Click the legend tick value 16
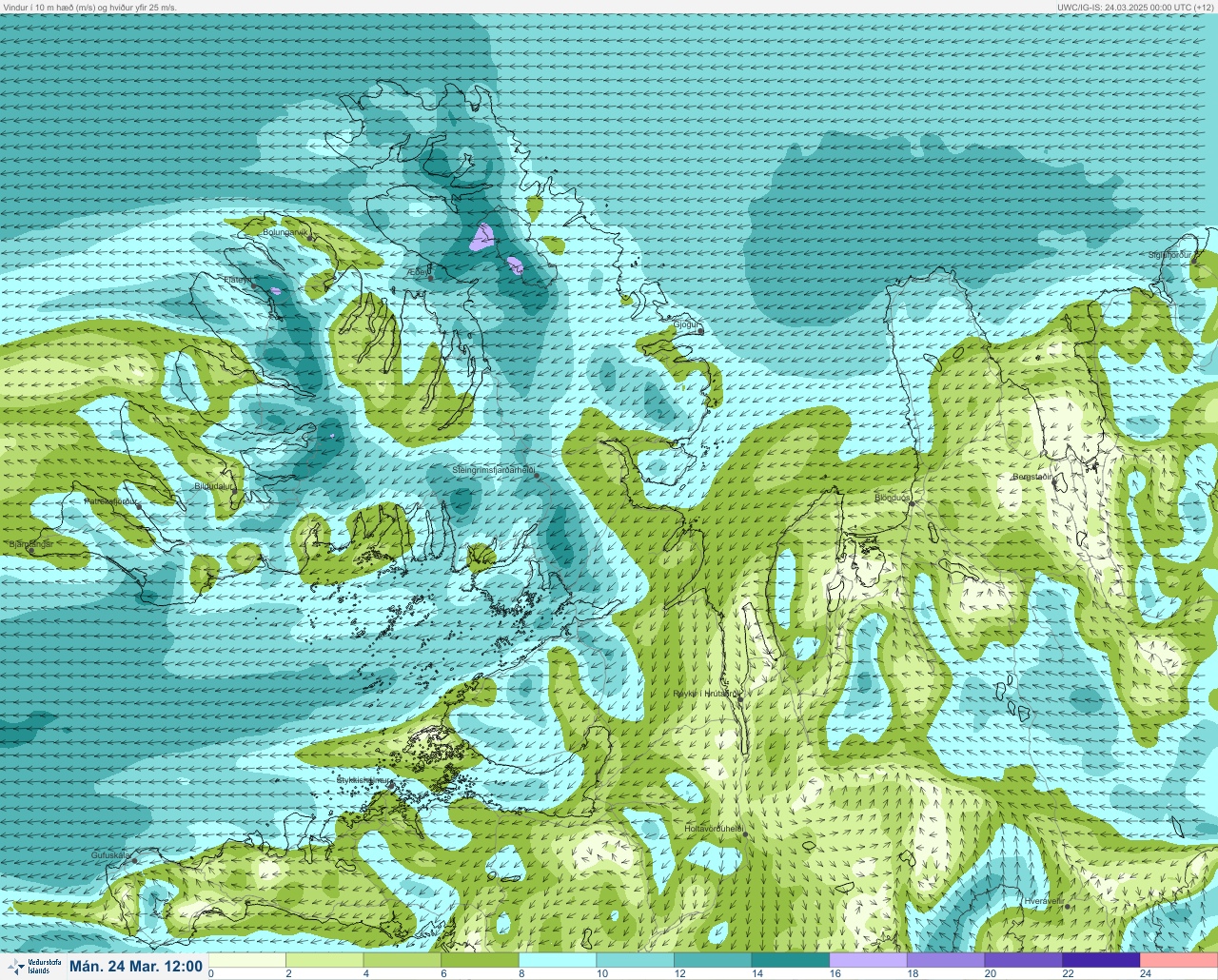This screenshot has height=980, width=1218. pyautogui.click(x=835, y=973)
